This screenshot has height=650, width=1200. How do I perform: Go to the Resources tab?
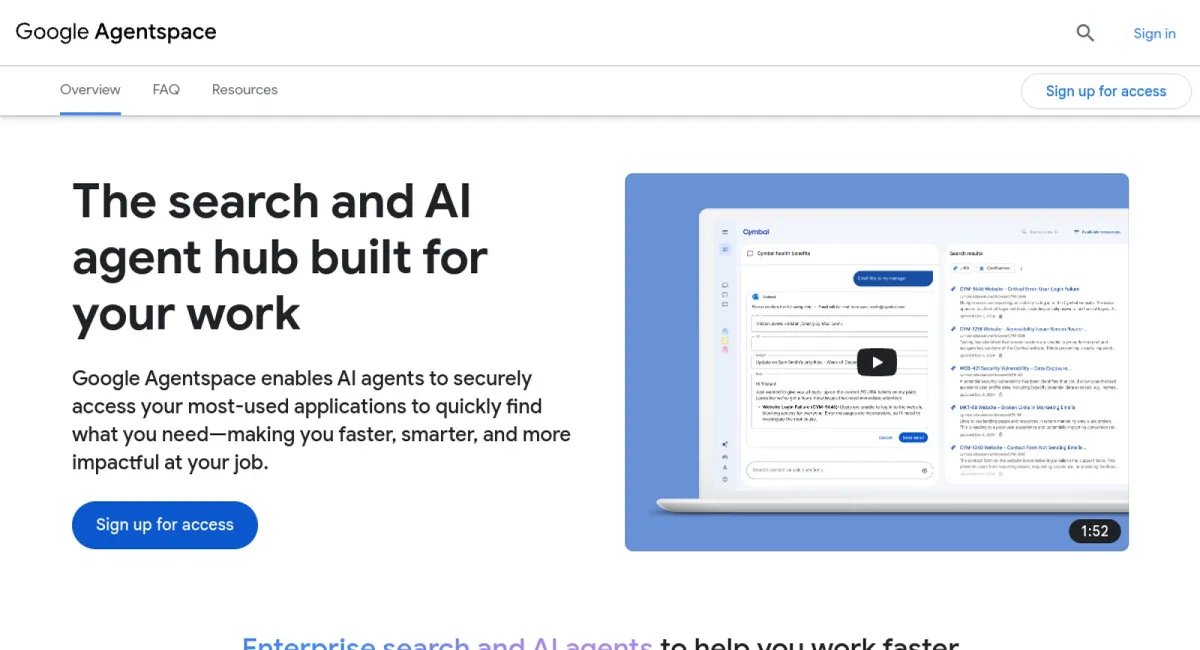(x=245, y=90)
